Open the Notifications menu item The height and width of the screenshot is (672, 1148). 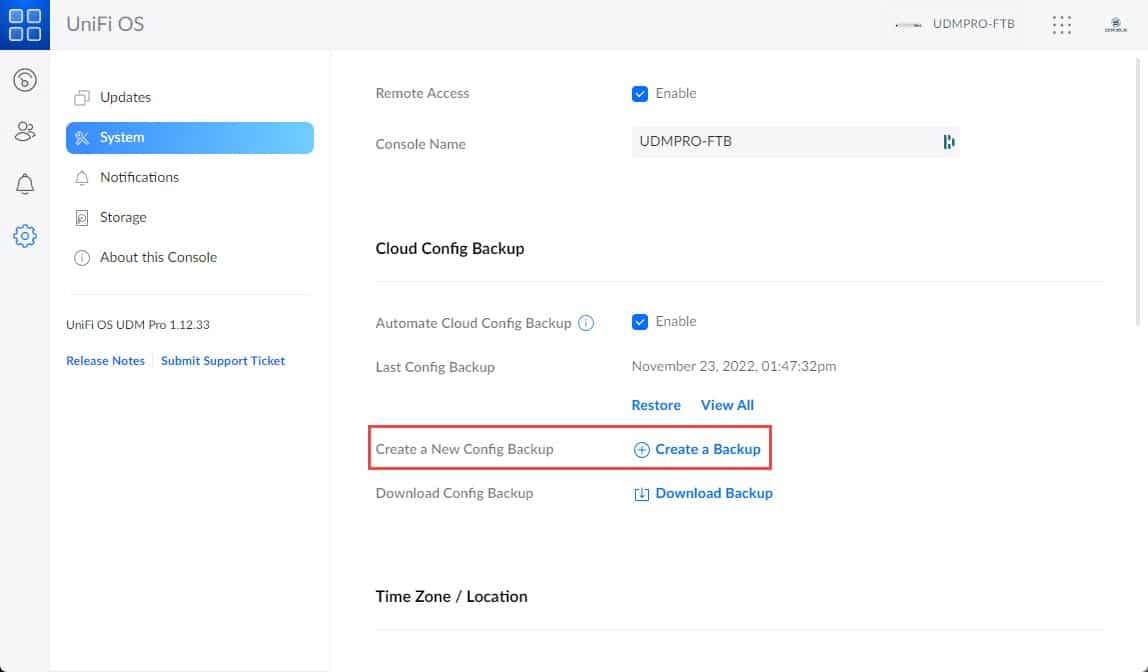(190, 177)
